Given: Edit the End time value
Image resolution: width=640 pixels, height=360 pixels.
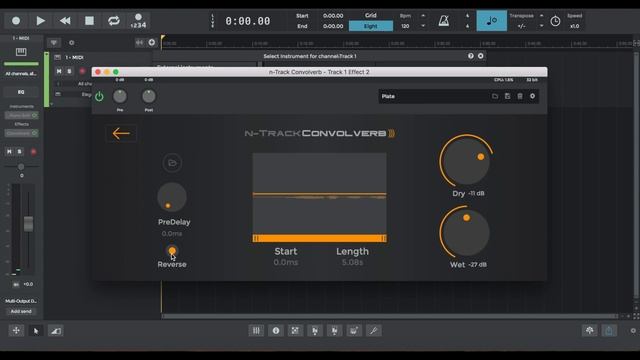Looking at the screenshot, I should (333, 26).
